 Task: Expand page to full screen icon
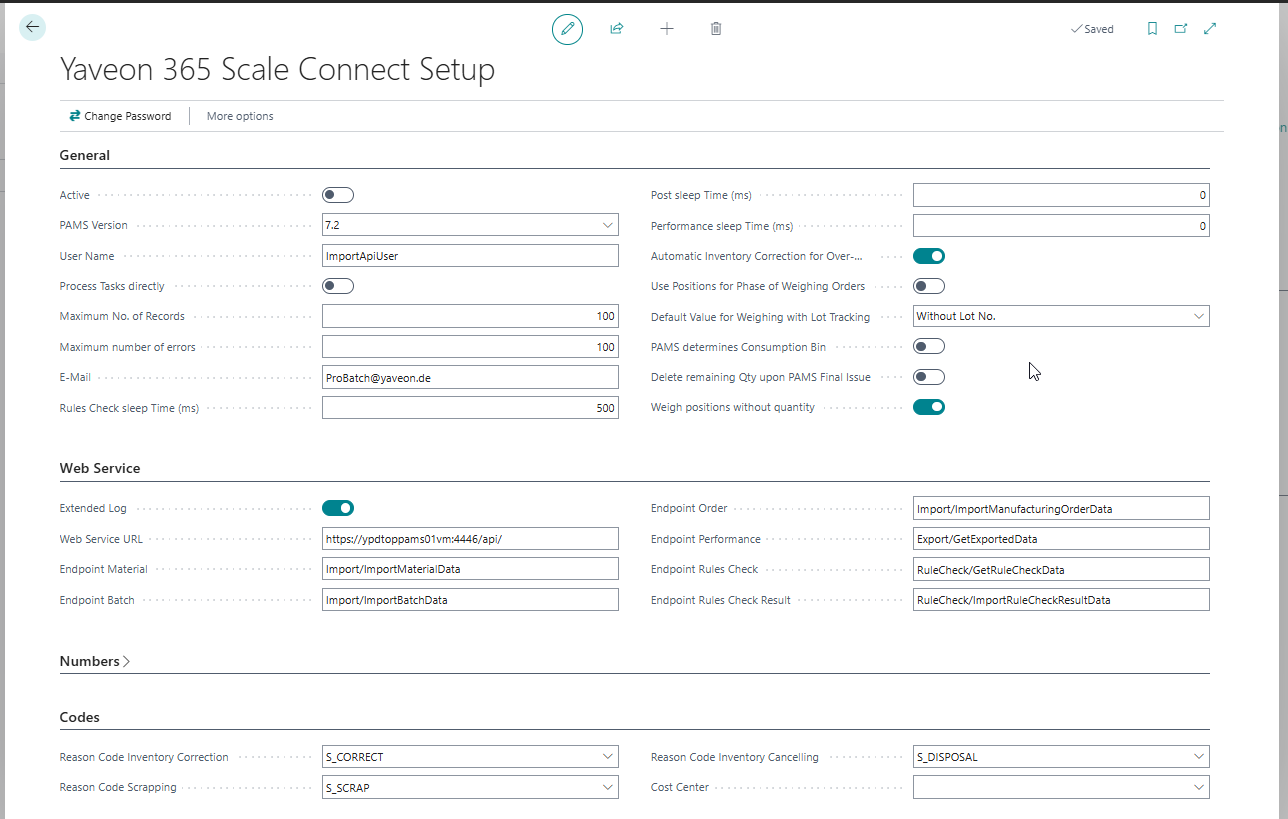[1210, 29]
